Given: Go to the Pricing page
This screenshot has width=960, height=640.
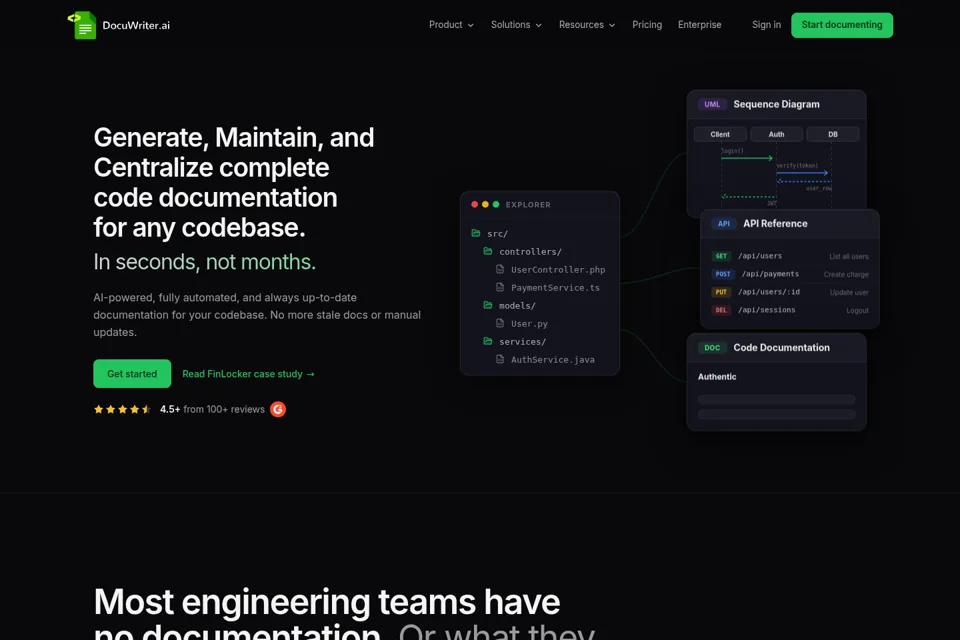Looking at the screenshot, I should coord(647,24).
